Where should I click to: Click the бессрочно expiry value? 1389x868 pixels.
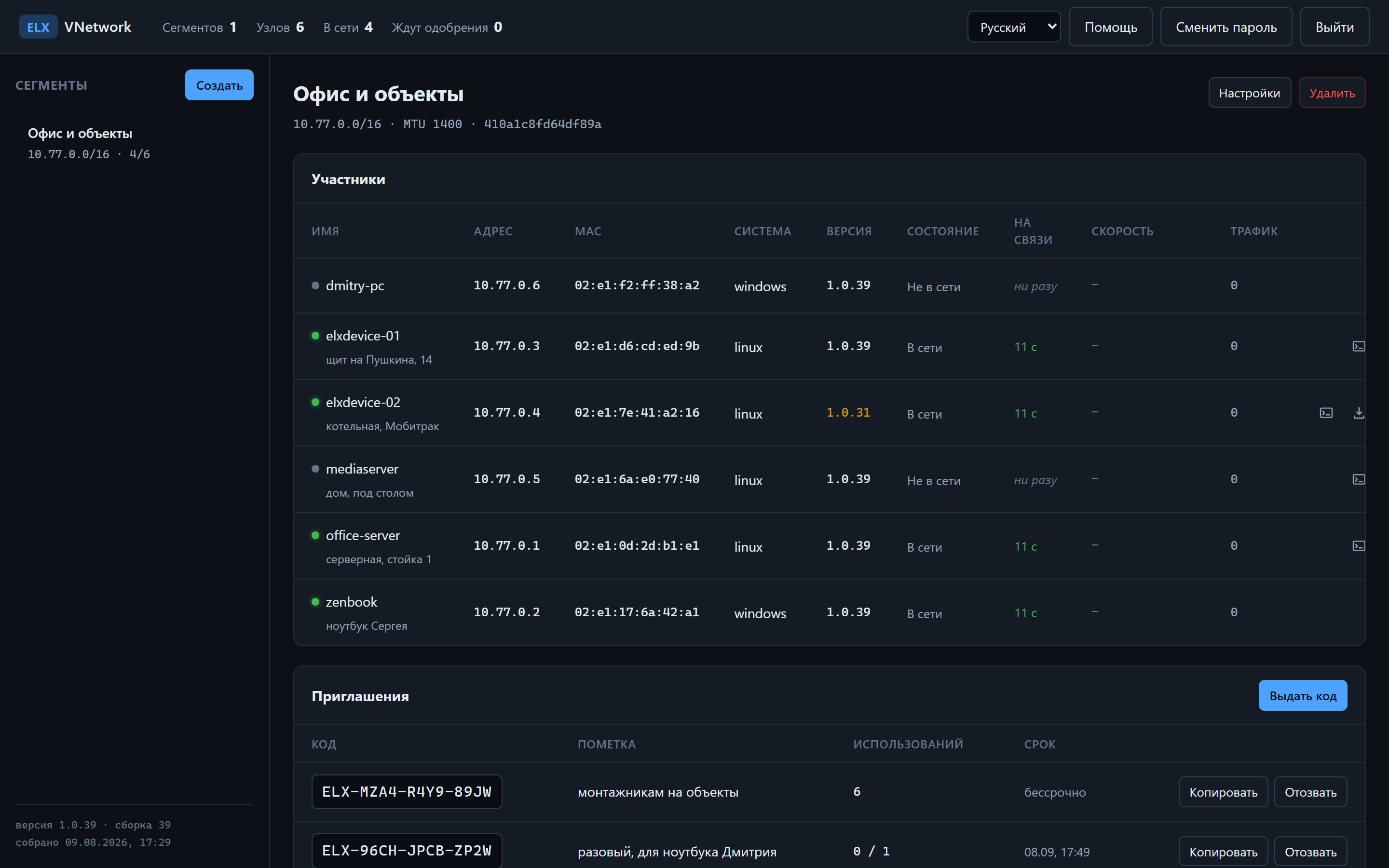click(x=1055, y=792)
